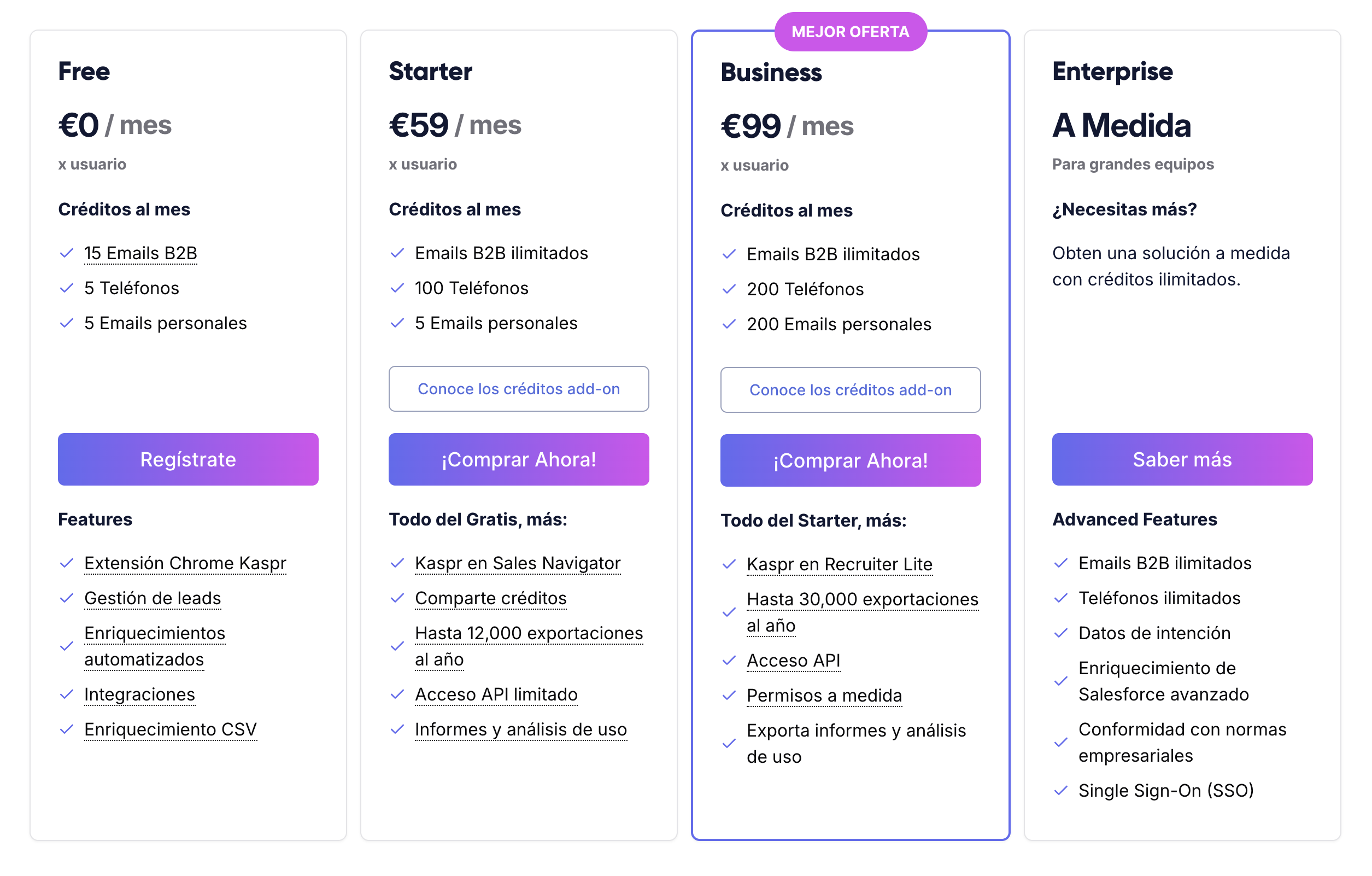The width and height of the screenshot is (1372, 876).
Task: Click checkmark beside Datos de intención
Action: point(1060,633)
